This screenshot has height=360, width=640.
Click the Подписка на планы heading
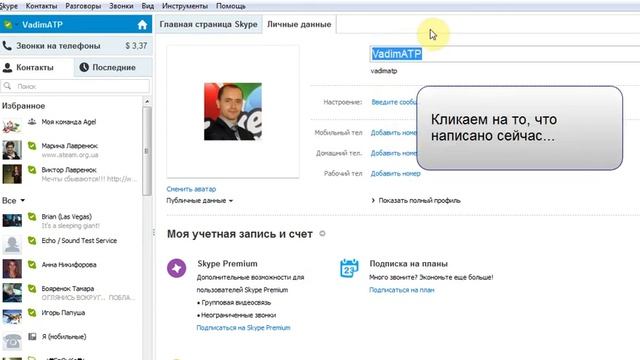(x=409, y=264)
